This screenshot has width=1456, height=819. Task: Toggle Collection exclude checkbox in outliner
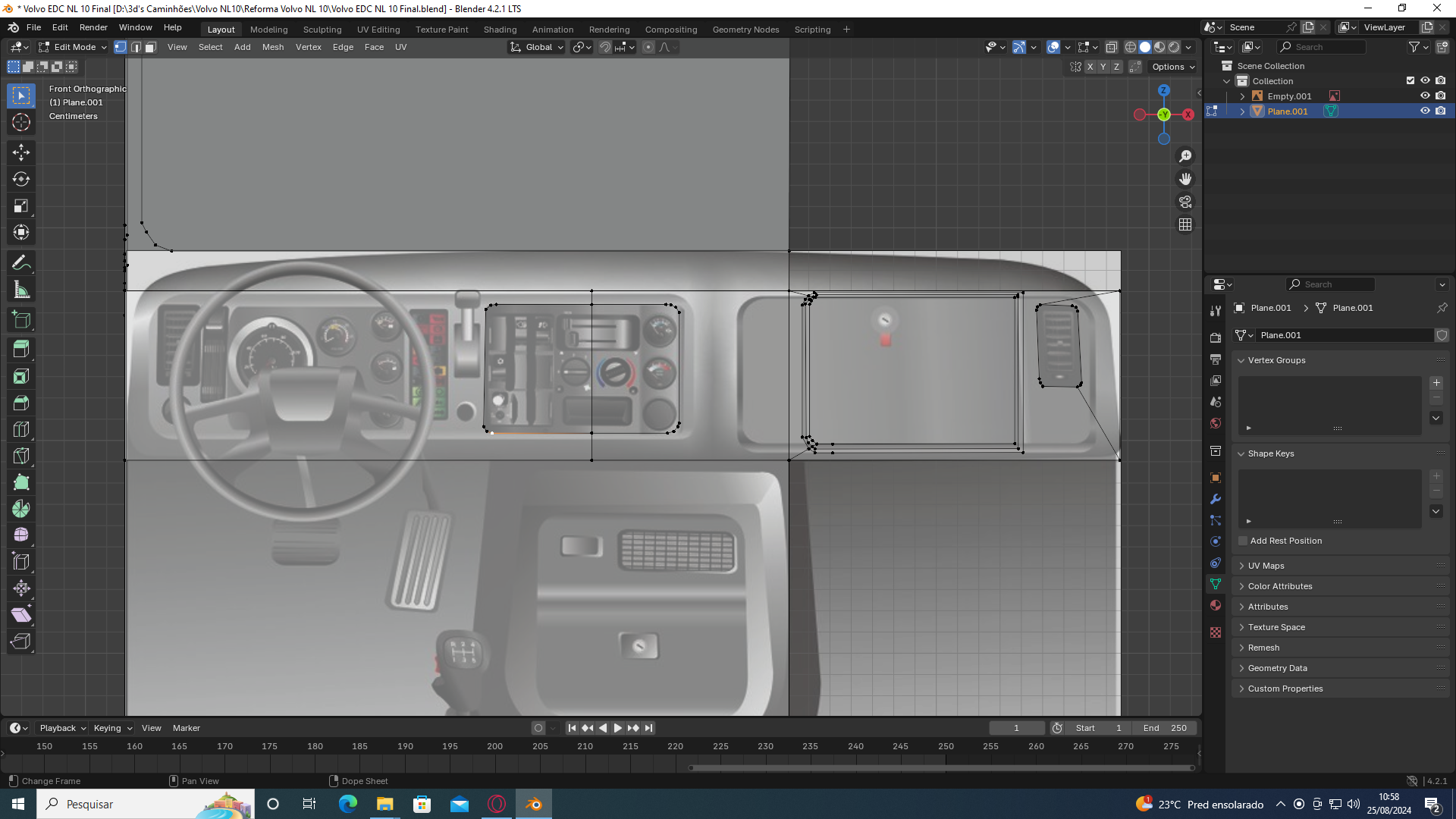click(x=1410, y=80)
